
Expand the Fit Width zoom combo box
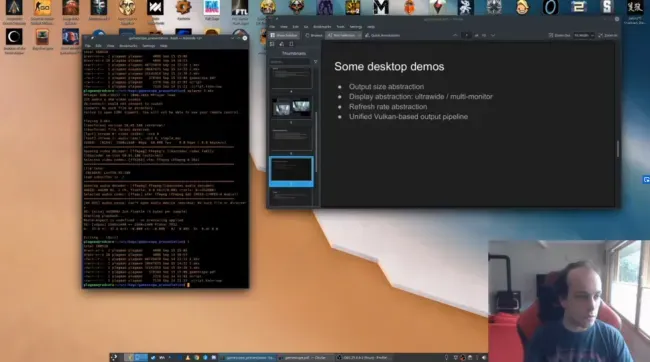(x=584, y=36)
